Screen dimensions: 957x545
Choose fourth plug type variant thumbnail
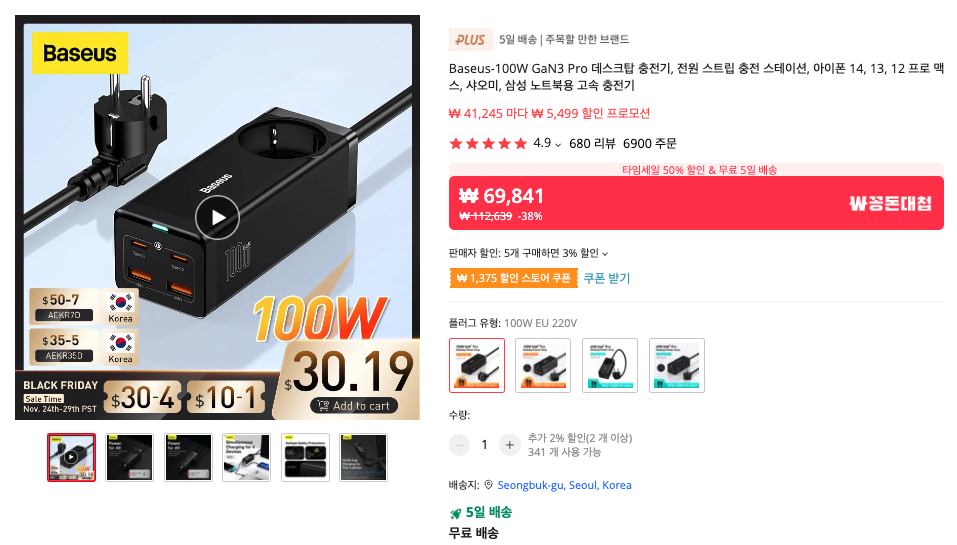[x=677, y=365]
